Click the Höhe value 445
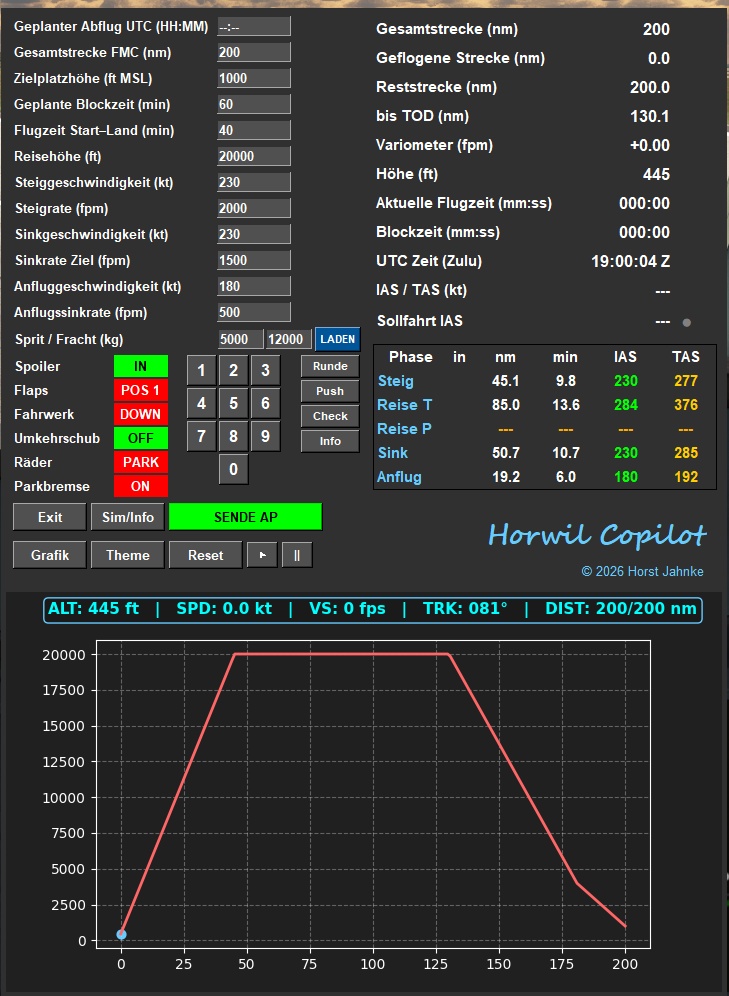 click(x=657, y=175)
